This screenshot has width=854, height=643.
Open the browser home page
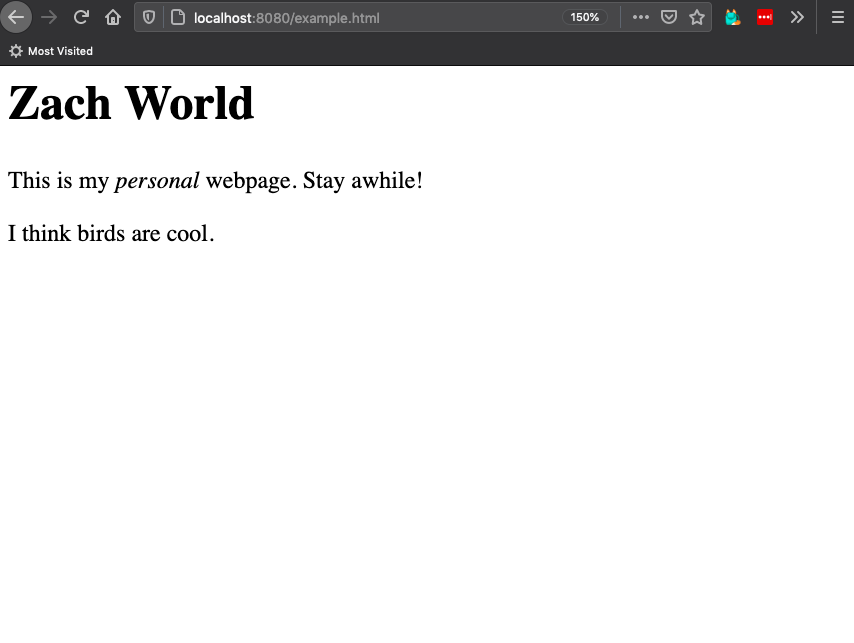(113, 17)
